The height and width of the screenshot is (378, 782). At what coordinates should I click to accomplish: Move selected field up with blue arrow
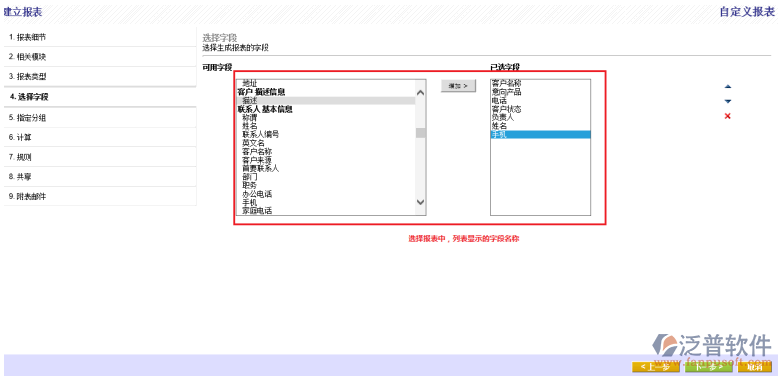tap(727, 87)
